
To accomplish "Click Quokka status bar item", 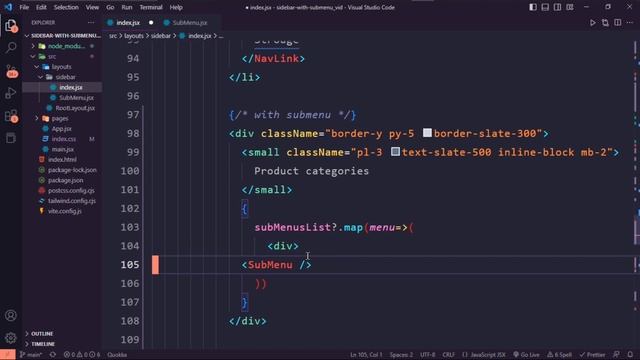I will point(117,355).
